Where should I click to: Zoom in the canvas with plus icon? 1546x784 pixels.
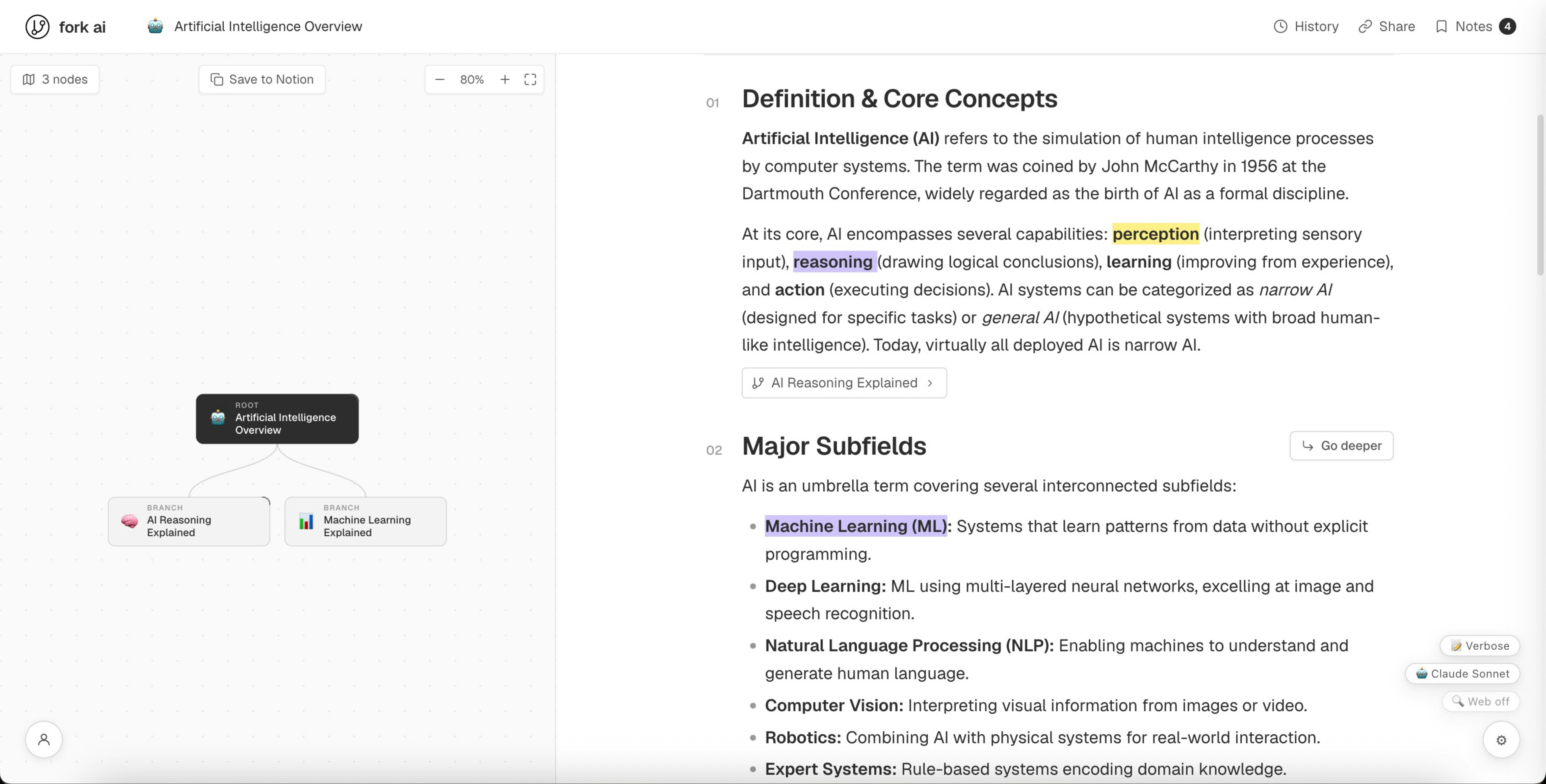coord(505,79)
